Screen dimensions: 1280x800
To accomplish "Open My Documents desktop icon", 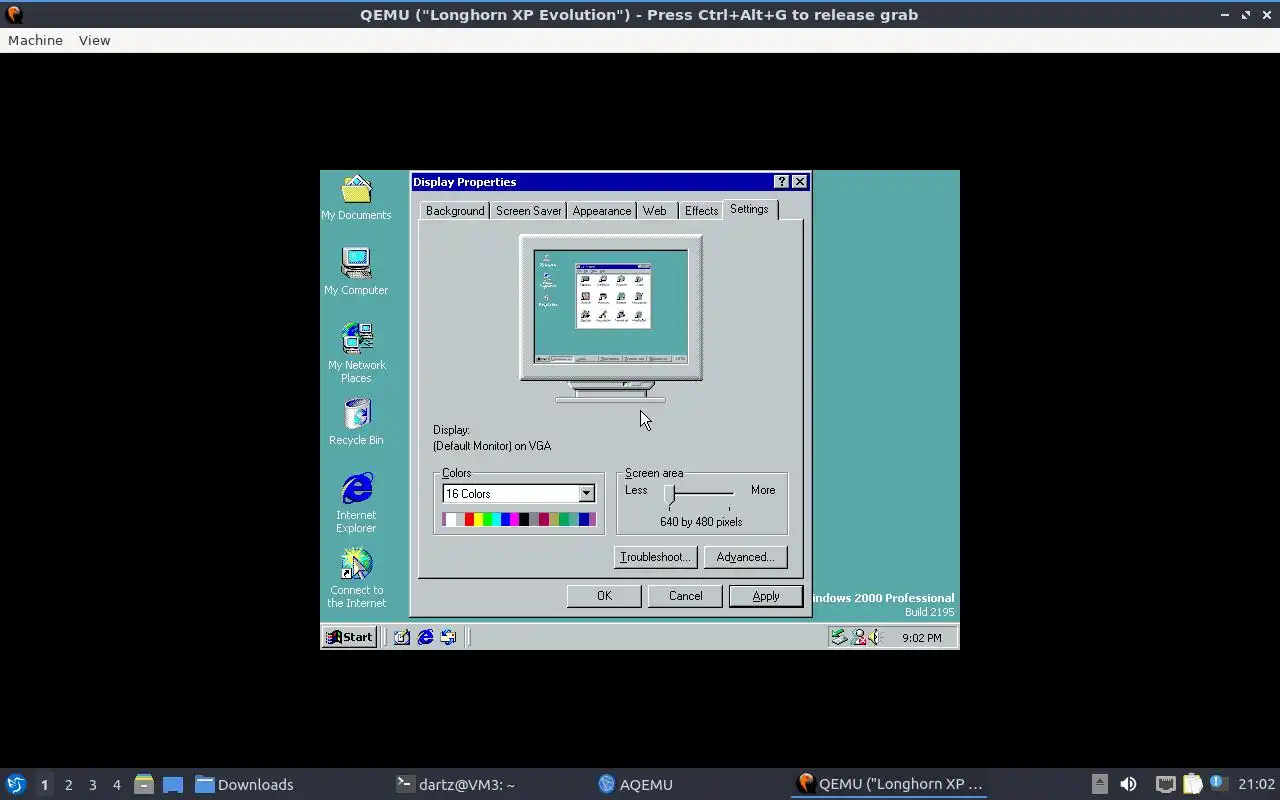I will click(x=356, y=198).
